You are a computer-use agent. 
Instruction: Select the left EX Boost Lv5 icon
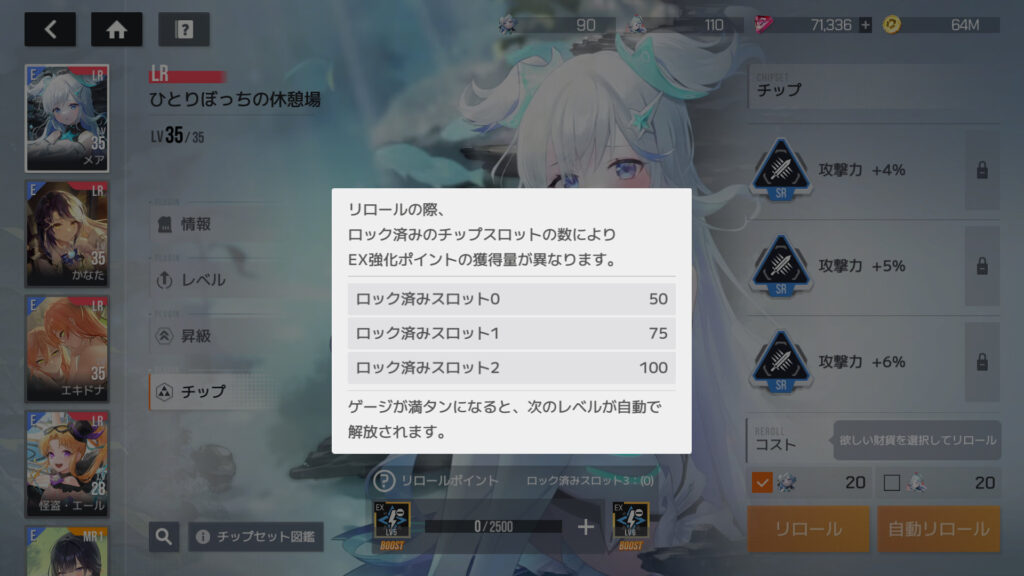(x=392, y=525)
